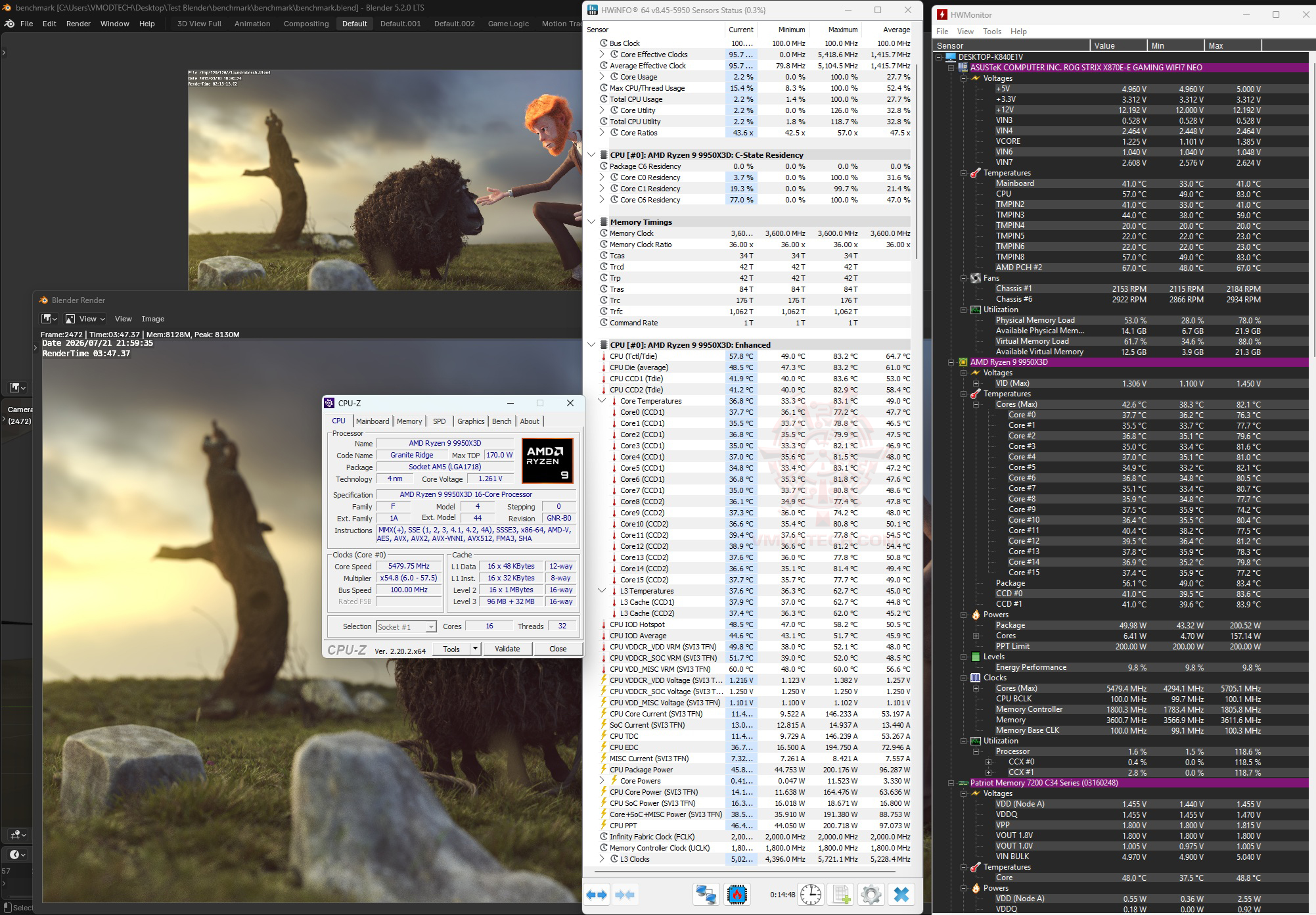Open CPU-Z Mainboard tab
This screenshot has height=915, width=1316.
pos(373,421)
